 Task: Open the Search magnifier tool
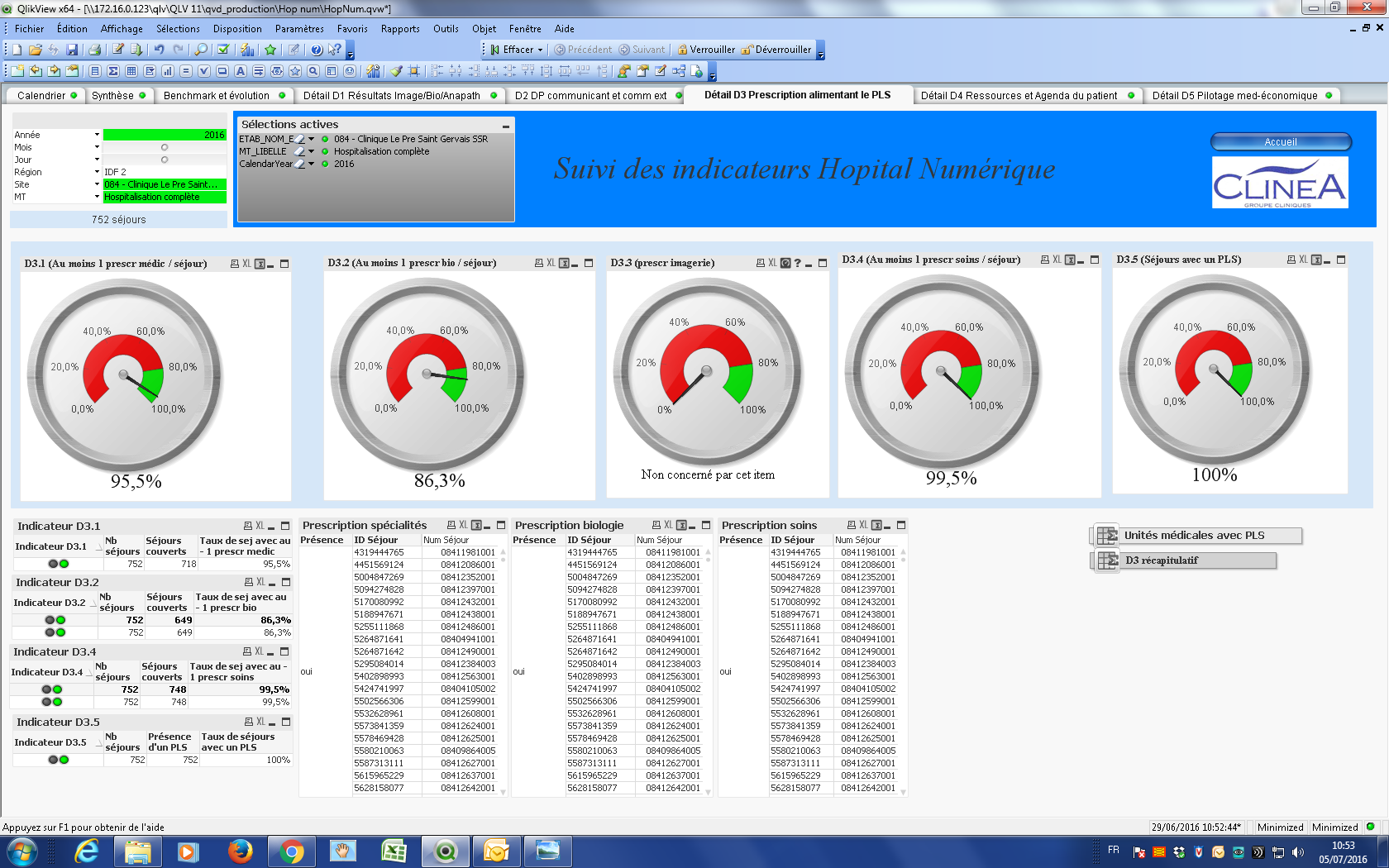click(x=201, y=50)
